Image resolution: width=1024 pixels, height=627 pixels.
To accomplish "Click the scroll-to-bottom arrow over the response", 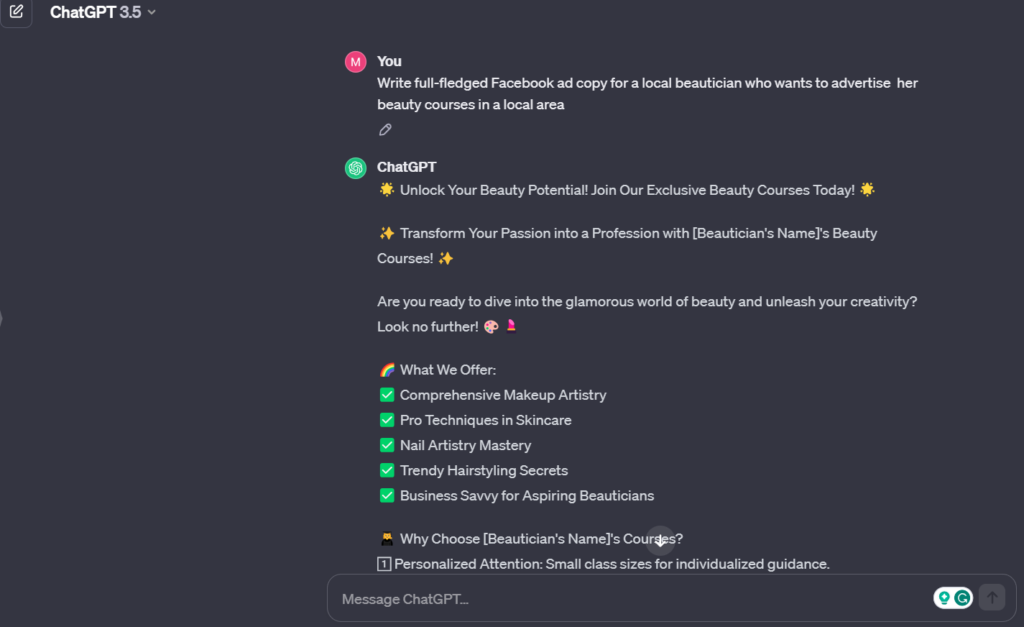I will [x=660, y=540].
